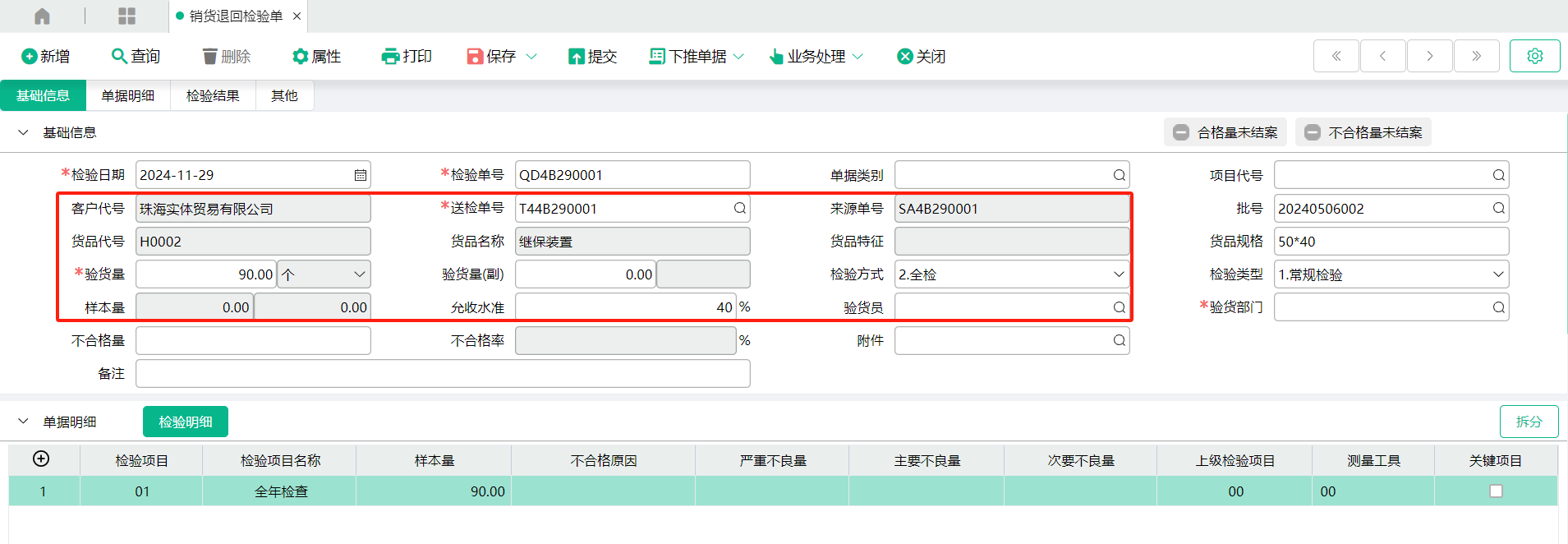
Task: Collapse the 单据明细 section
Action: tap(23, 422)
